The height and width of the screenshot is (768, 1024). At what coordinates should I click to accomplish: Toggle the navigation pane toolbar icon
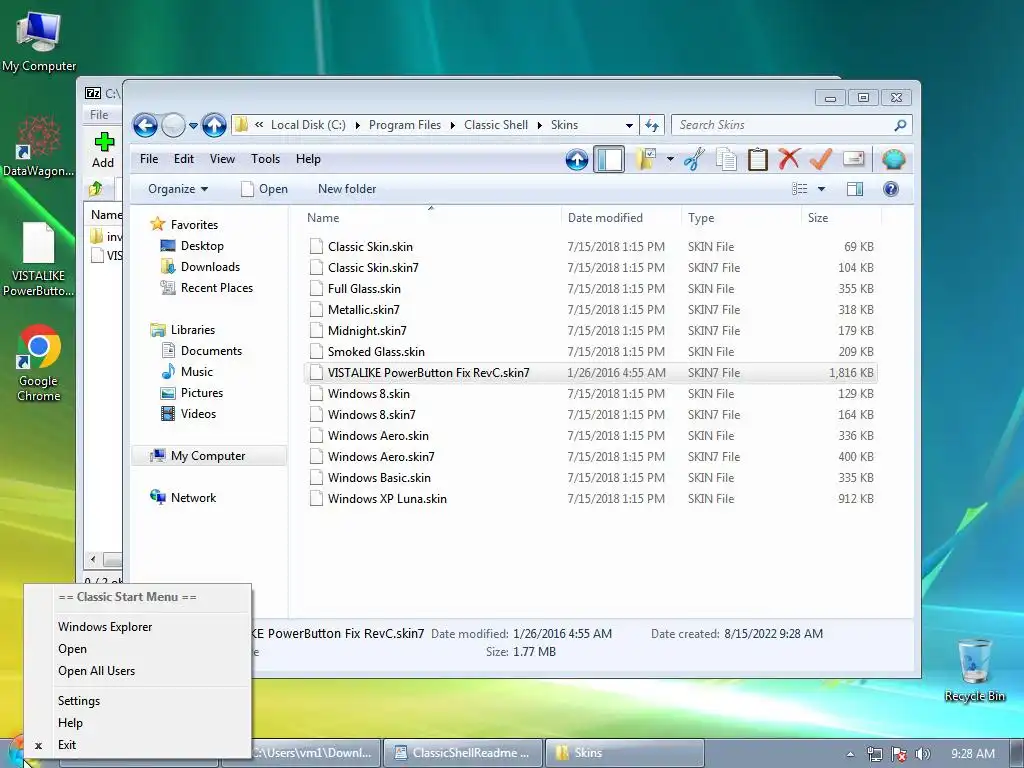pos(609,159)
